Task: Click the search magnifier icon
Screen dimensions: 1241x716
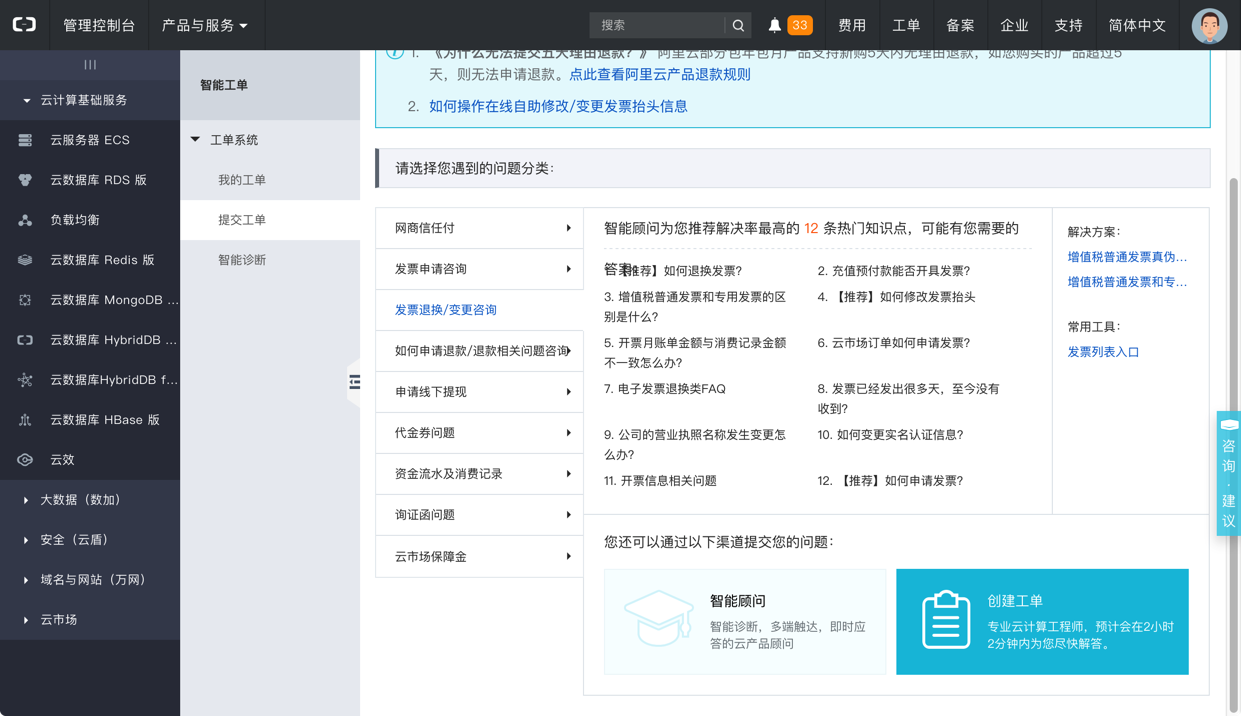Action: 738,25
